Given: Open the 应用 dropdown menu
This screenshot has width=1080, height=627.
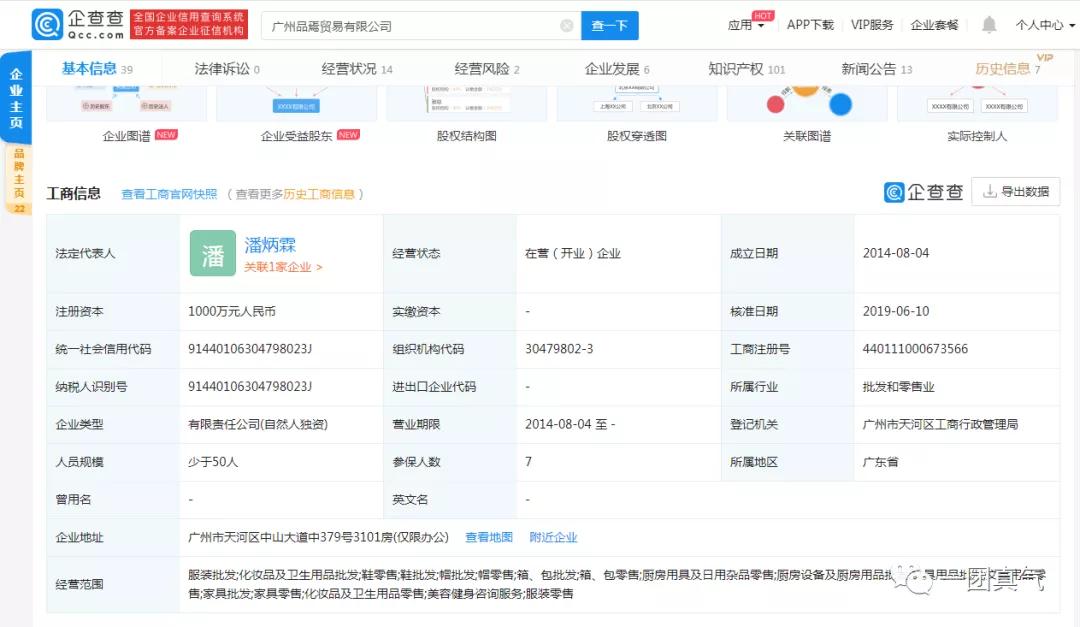Looking at the screenshot, I should 742,25.
